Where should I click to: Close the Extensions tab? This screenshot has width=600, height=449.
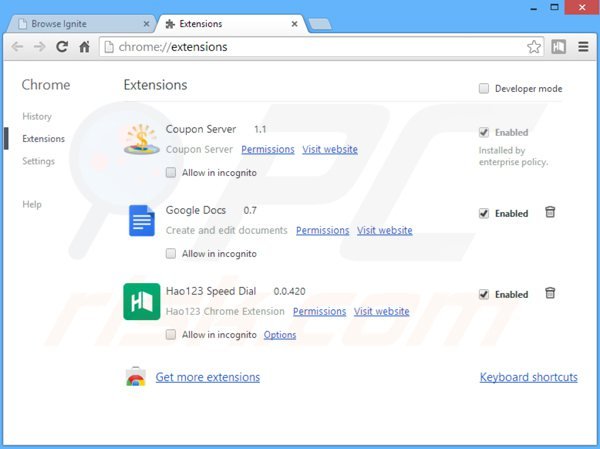(x=294, y=24)
